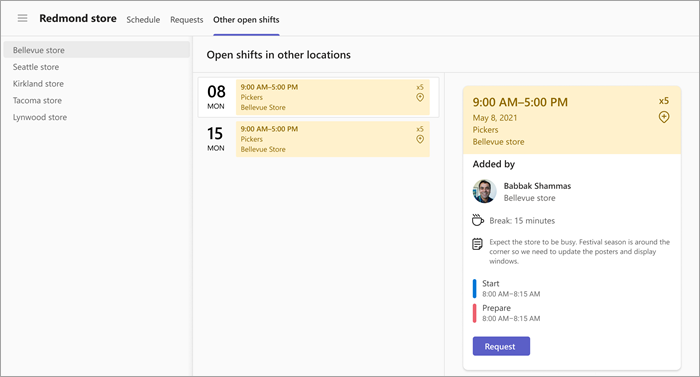Image resolution: width=700 pixels, height=377 pixels.
Task: Click 9:00 AM–5:00 PM heading in details card
Action: 520,102
